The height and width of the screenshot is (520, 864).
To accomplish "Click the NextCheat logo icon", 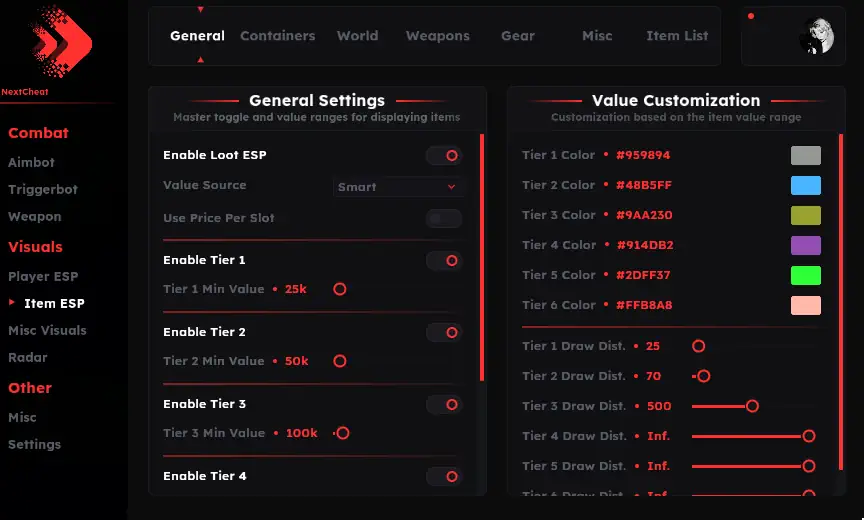I will (x=61, y=42).
